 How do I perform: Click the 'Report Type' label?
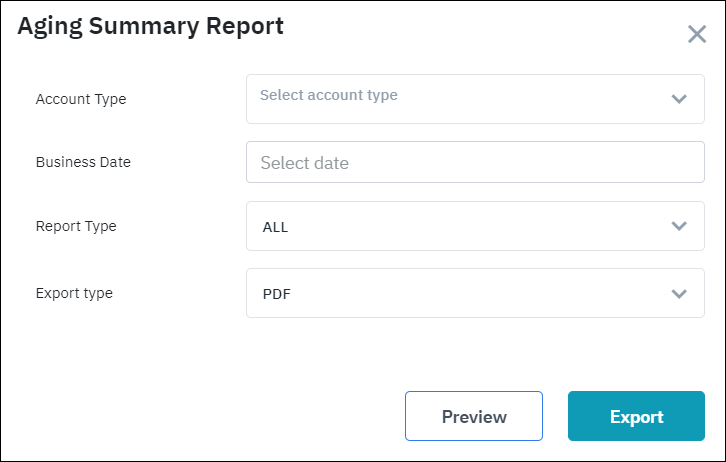coord(76,226)
